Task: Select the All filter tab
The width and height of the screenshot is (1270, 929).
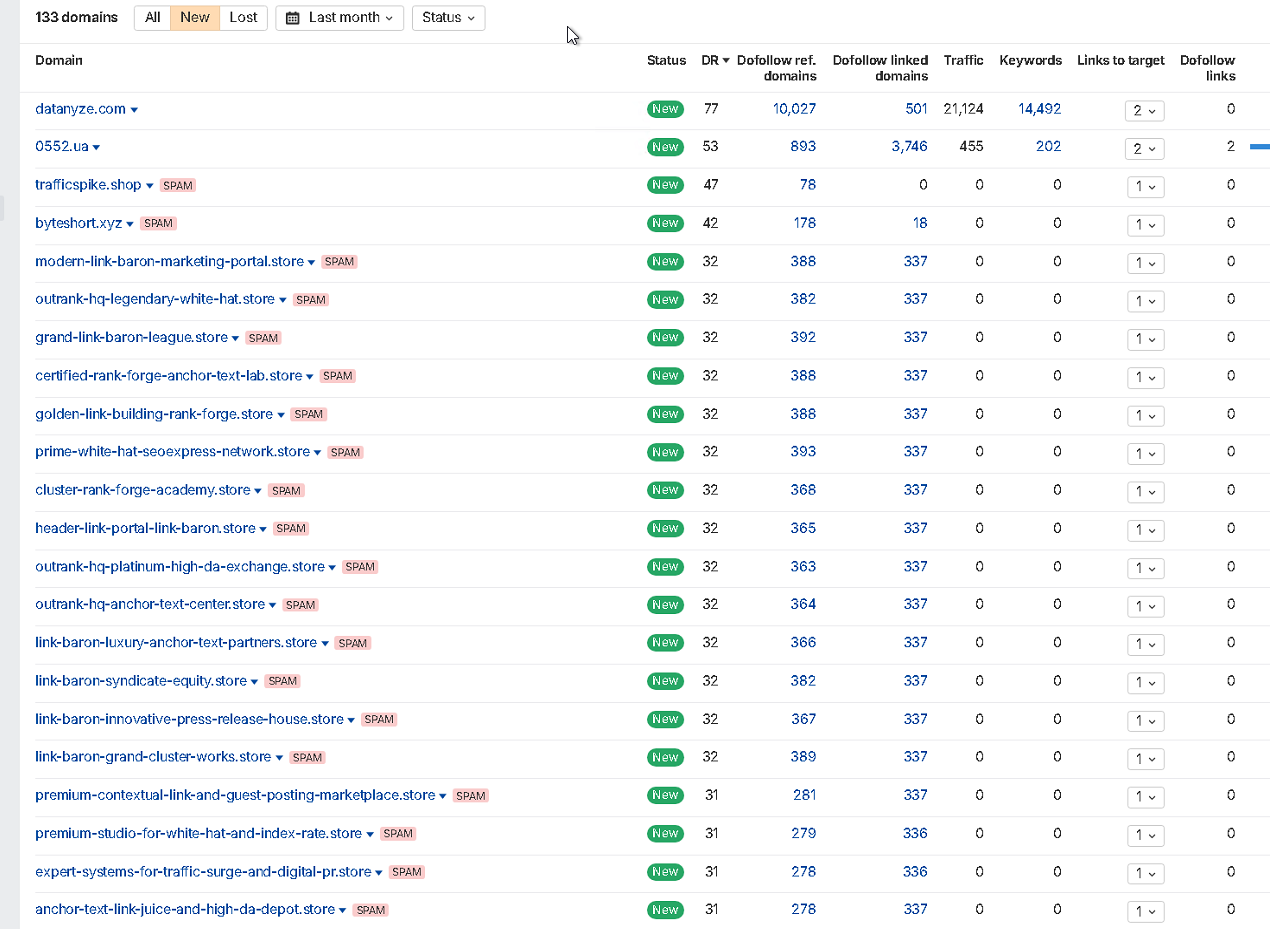Action: (x=152, y=18)
